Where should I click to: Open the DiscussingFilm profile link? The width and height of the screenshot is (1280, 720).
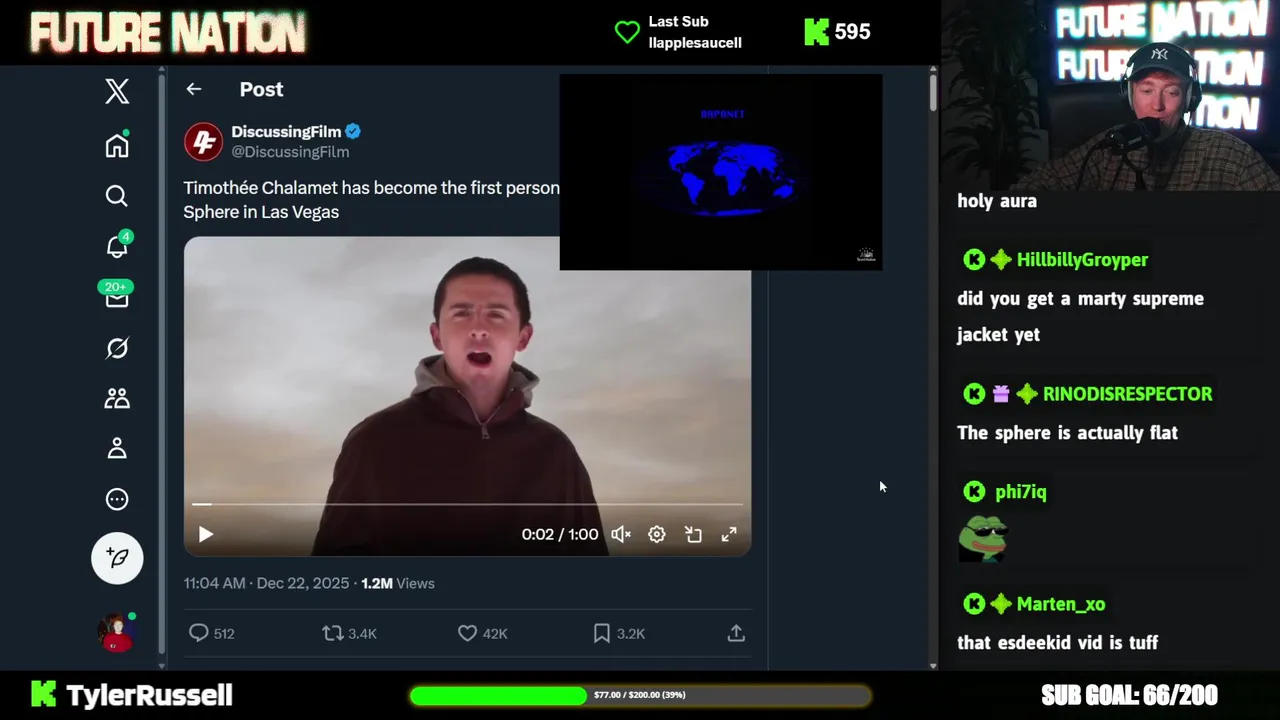[285, 131]
